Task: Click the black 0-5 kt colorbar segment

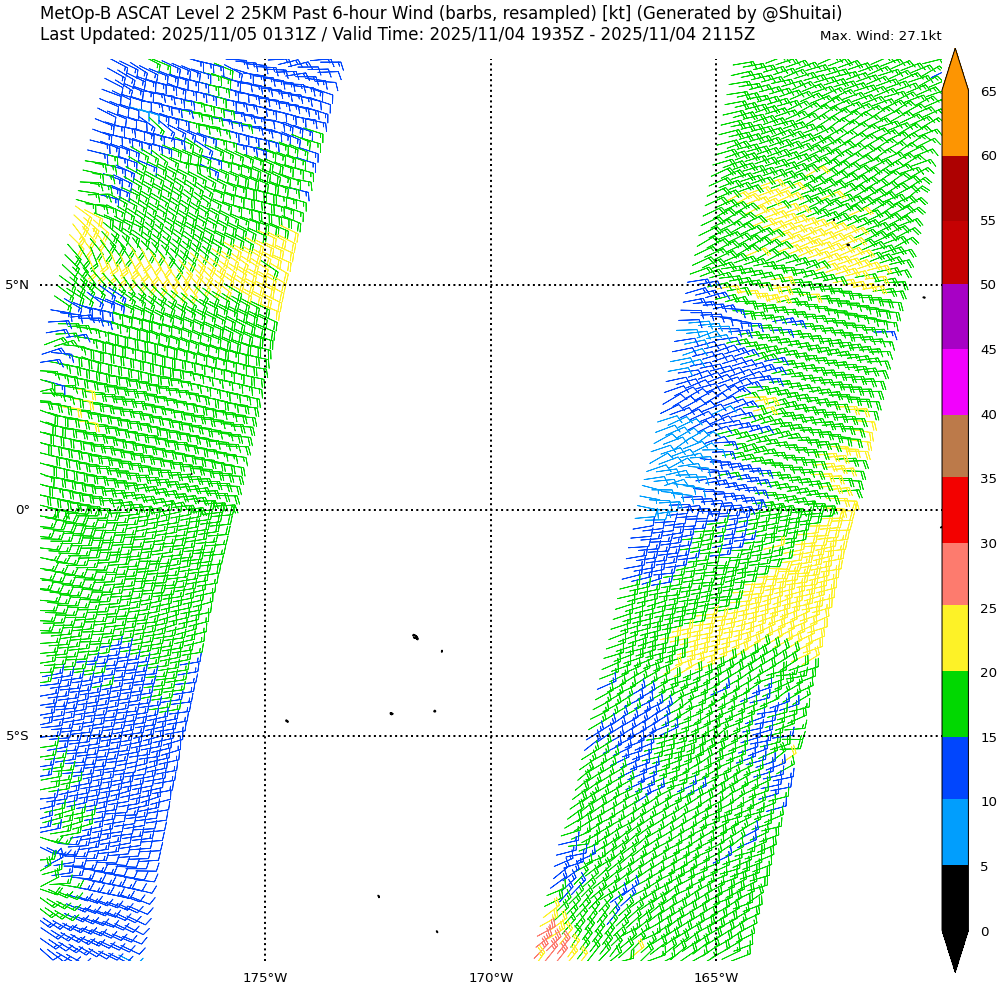Action: [954, 897]
